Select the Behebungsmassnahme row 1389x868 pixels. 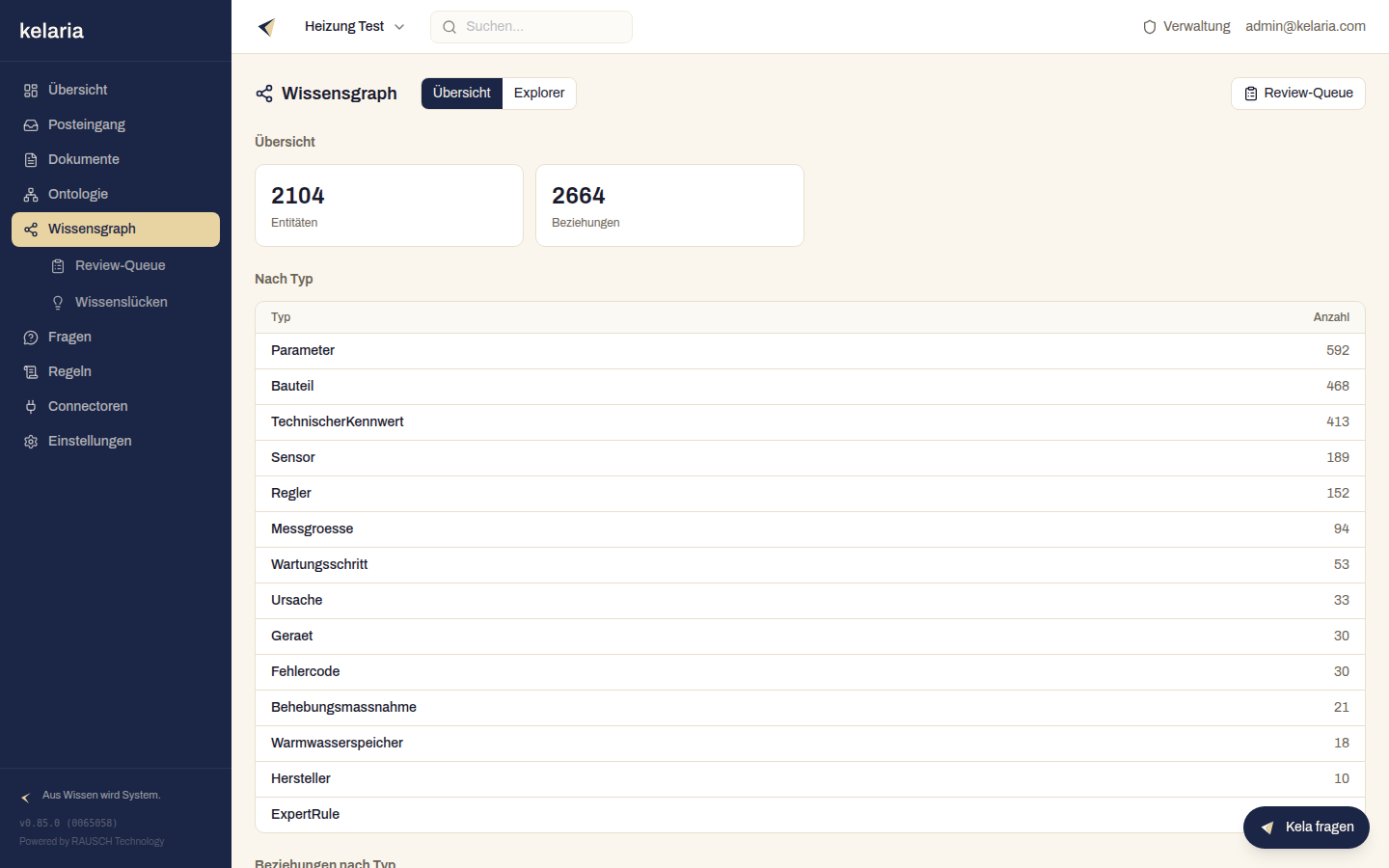pos(810,708)
